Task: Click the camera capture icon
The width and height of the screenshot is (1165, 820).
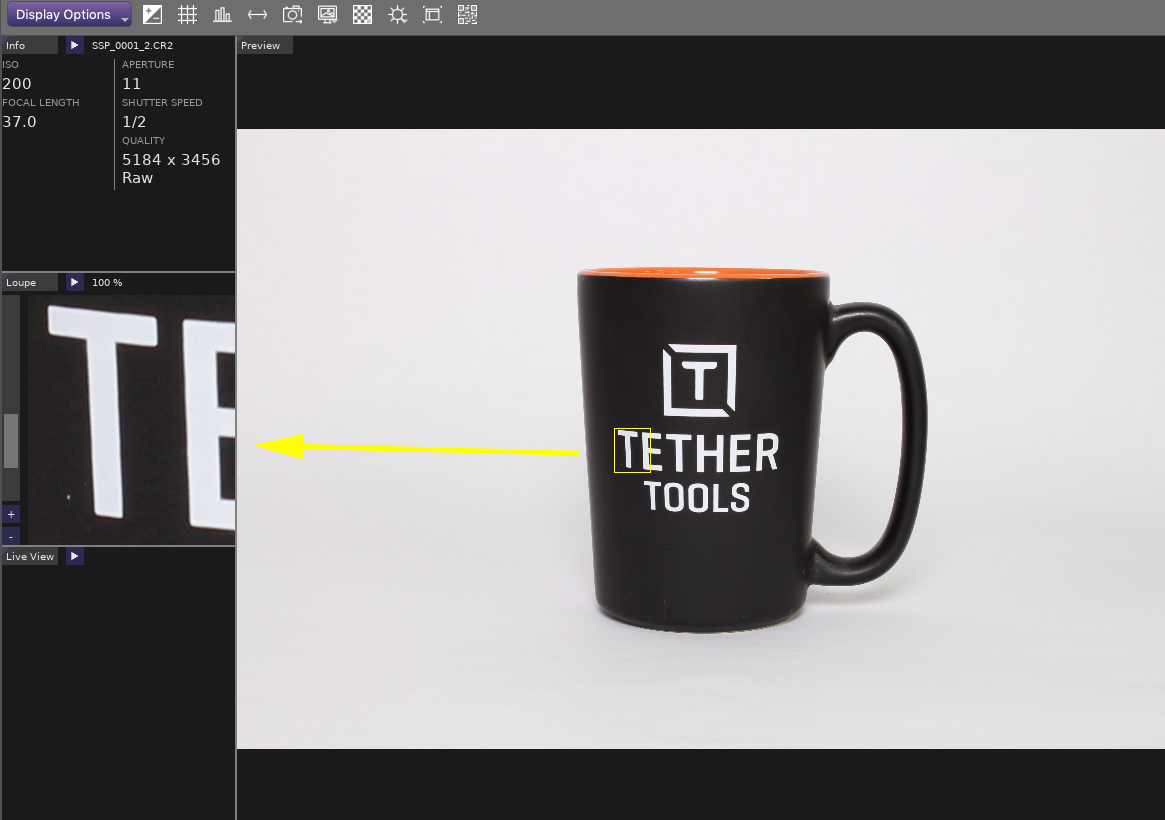Action: 292,15
